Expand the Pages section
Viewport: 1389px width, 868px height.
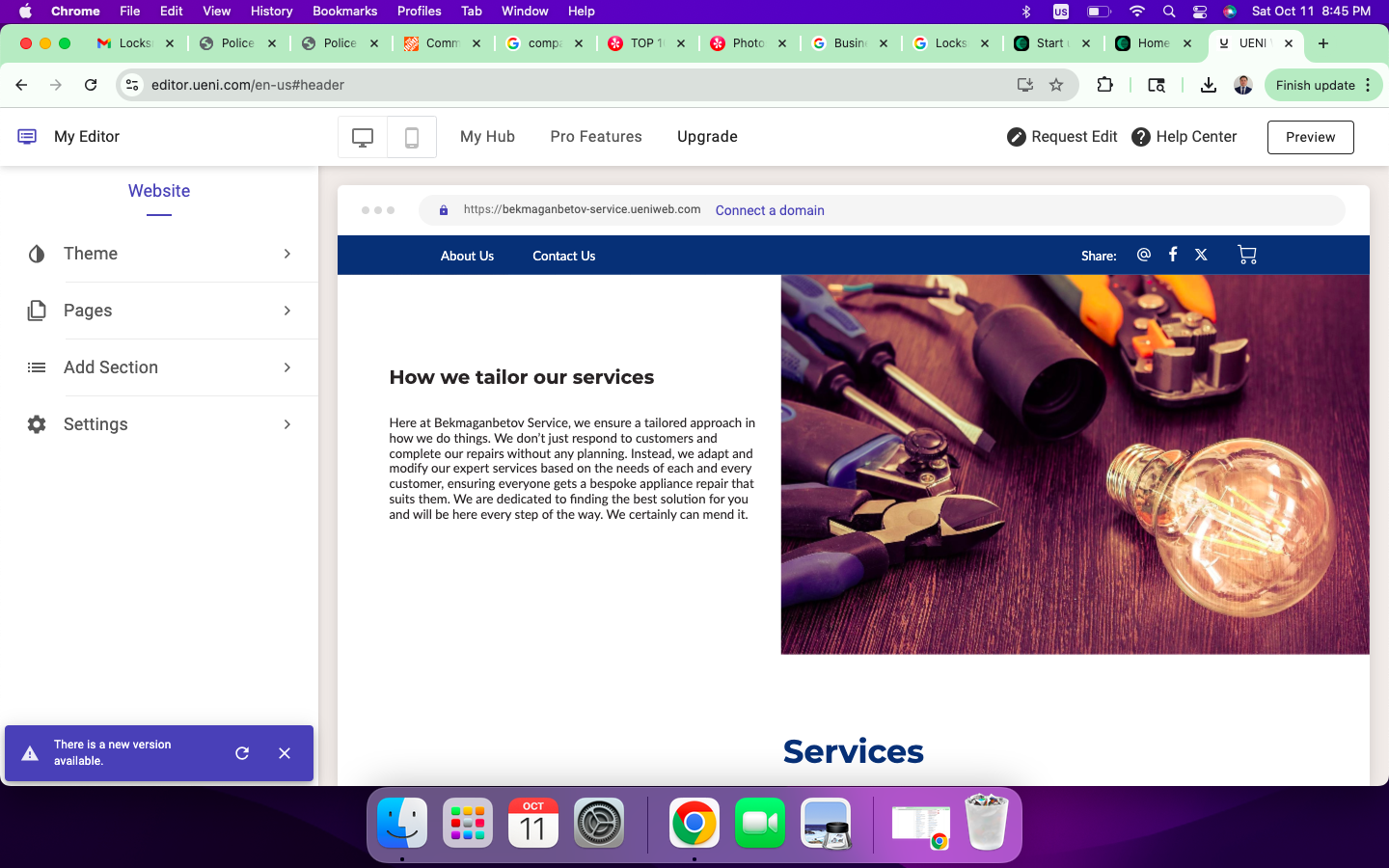click(x=159, y=311)
